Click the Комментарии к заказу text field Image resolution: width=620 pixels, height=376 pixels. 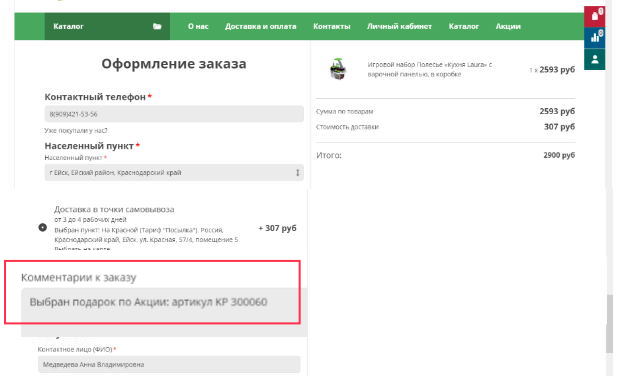[164, 312]
